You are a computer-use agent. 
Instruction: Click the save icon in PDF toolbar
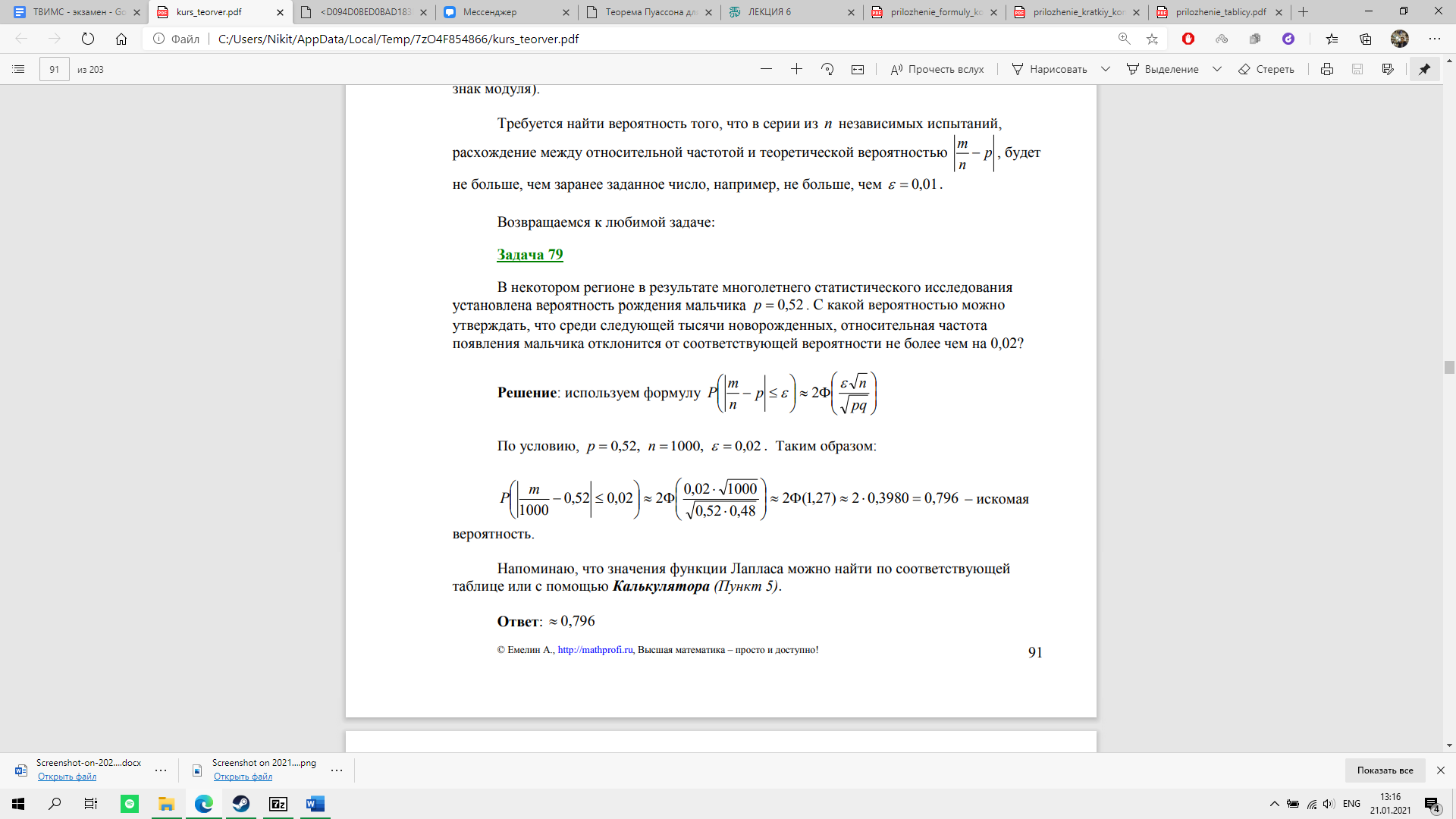click(1357, 69)
